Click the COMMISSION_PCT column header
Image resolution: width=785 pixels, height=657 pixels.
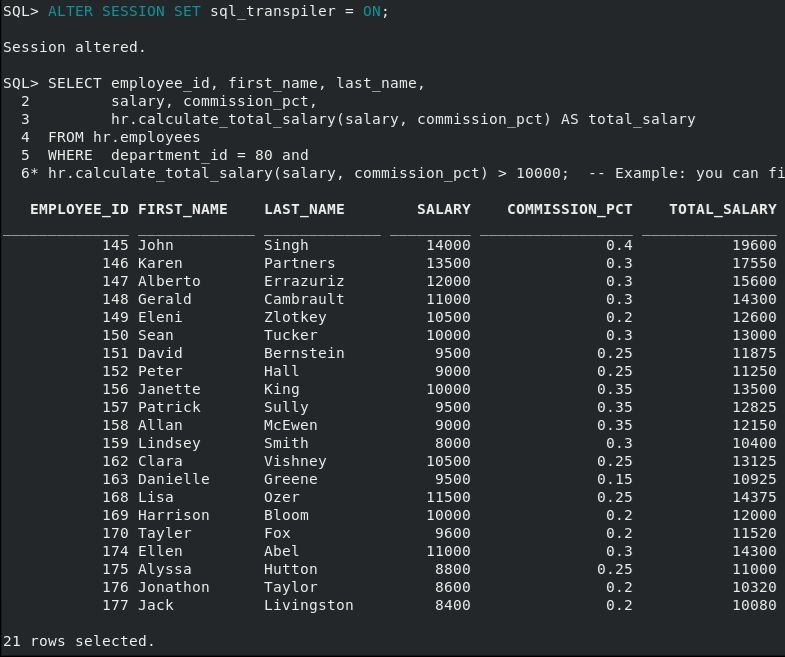click(570, 209)
